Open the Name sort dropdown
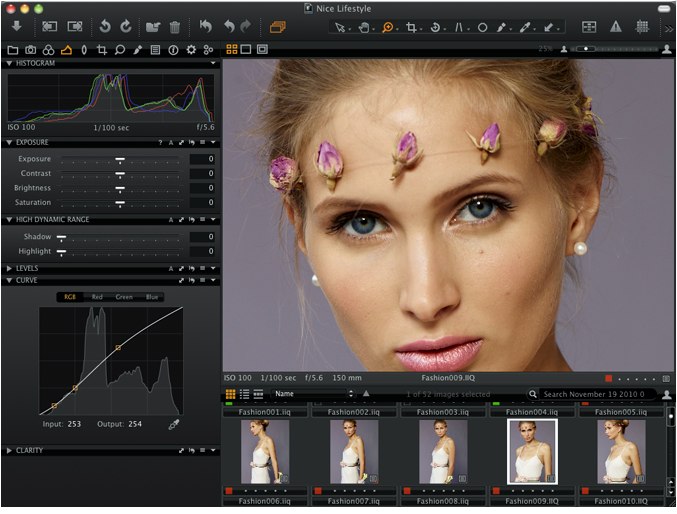 click(312, 395)
